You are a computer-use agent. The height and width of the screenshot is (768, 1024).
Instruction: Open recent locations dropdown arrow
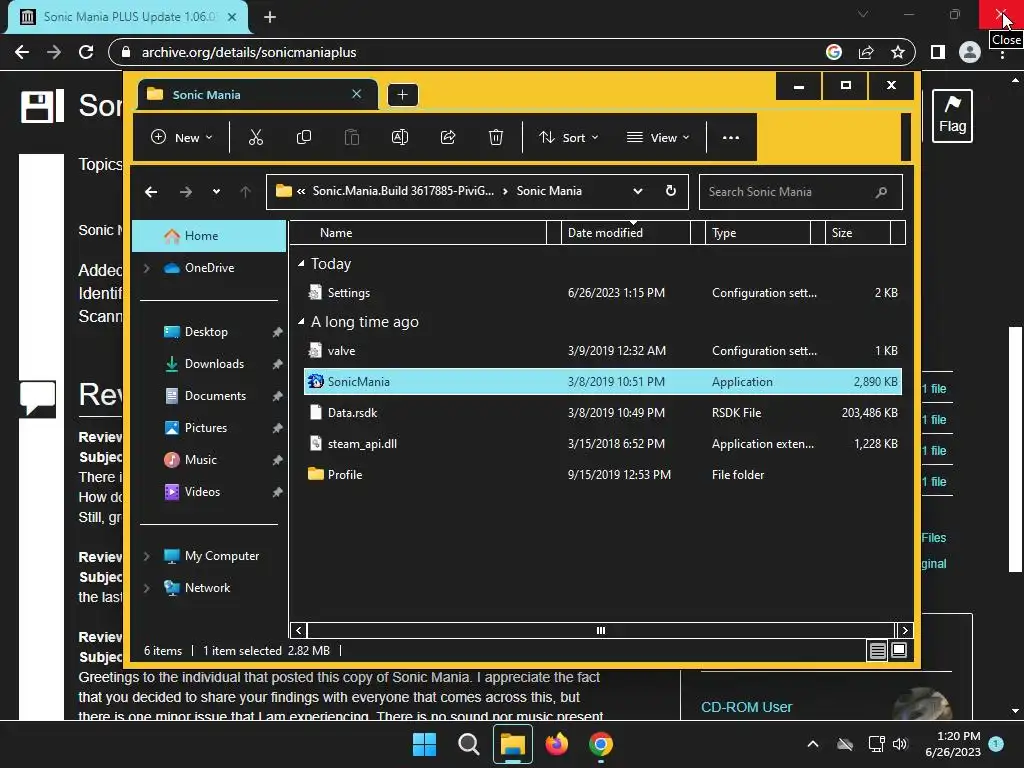216,191
